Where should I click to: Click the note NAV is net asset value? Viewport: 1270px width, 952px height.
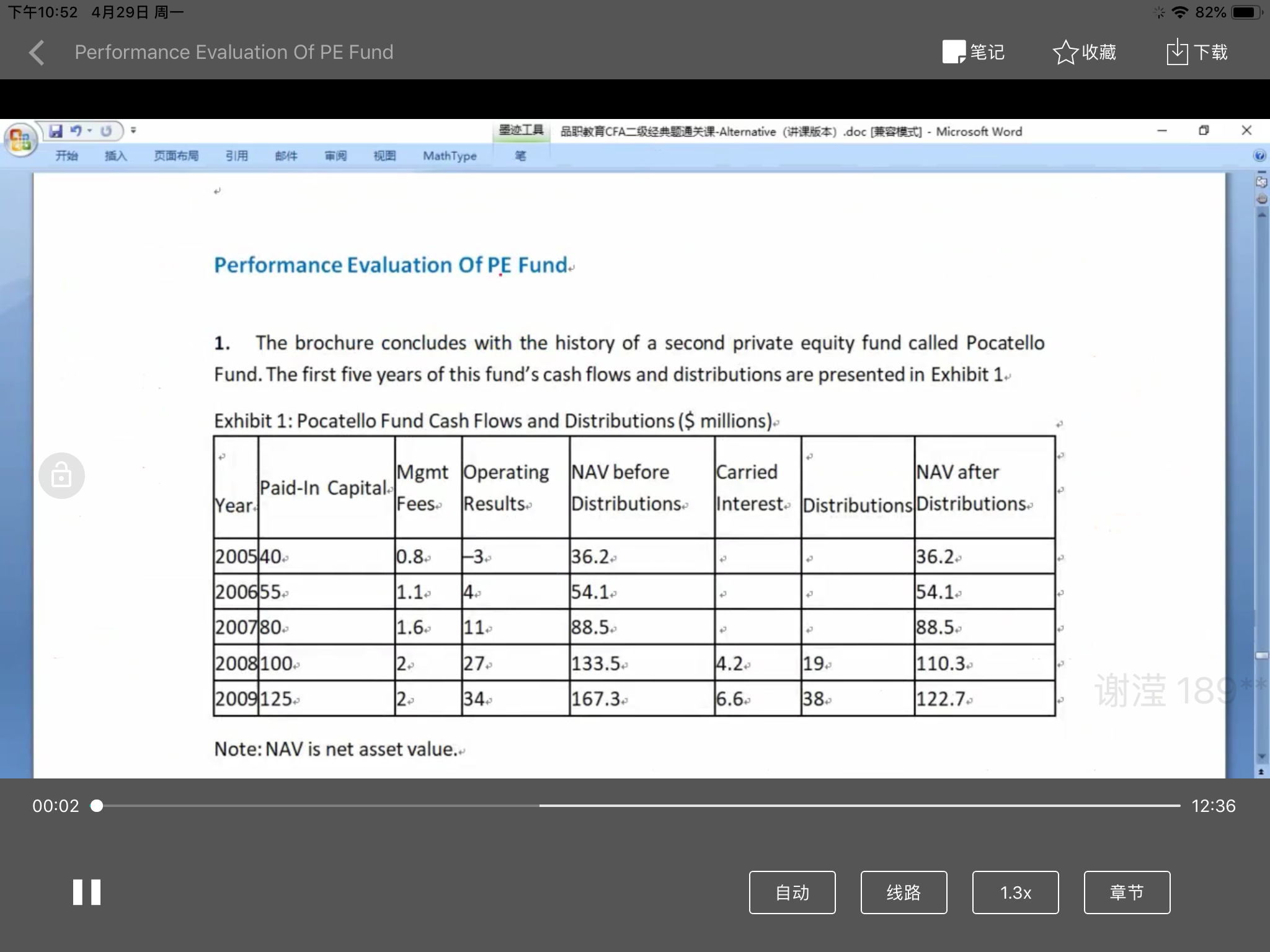335,749
